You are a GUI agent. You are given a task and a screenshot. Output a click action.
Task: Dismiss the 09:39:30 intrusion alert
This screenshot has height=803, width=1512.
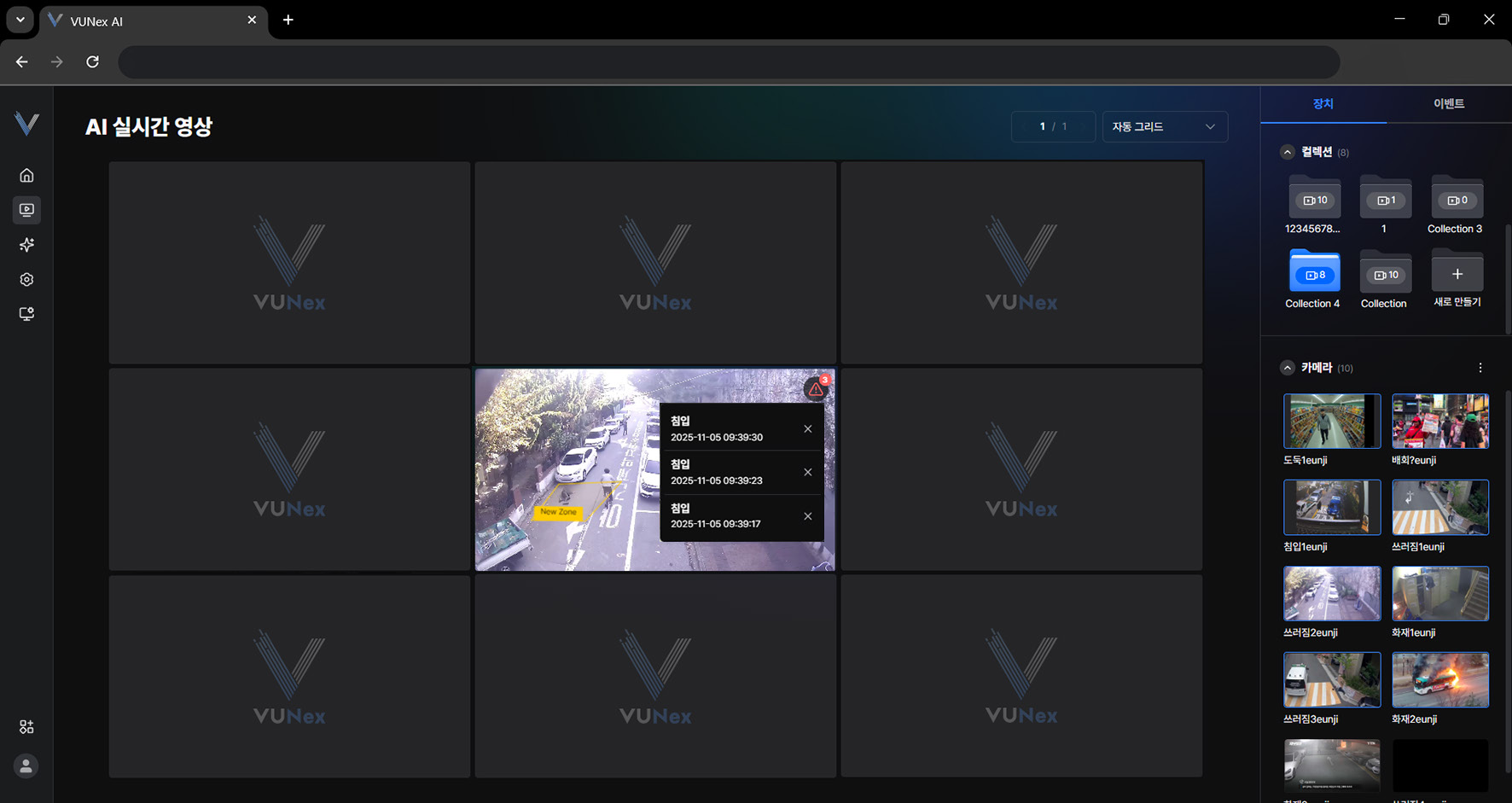coord(807,429)
